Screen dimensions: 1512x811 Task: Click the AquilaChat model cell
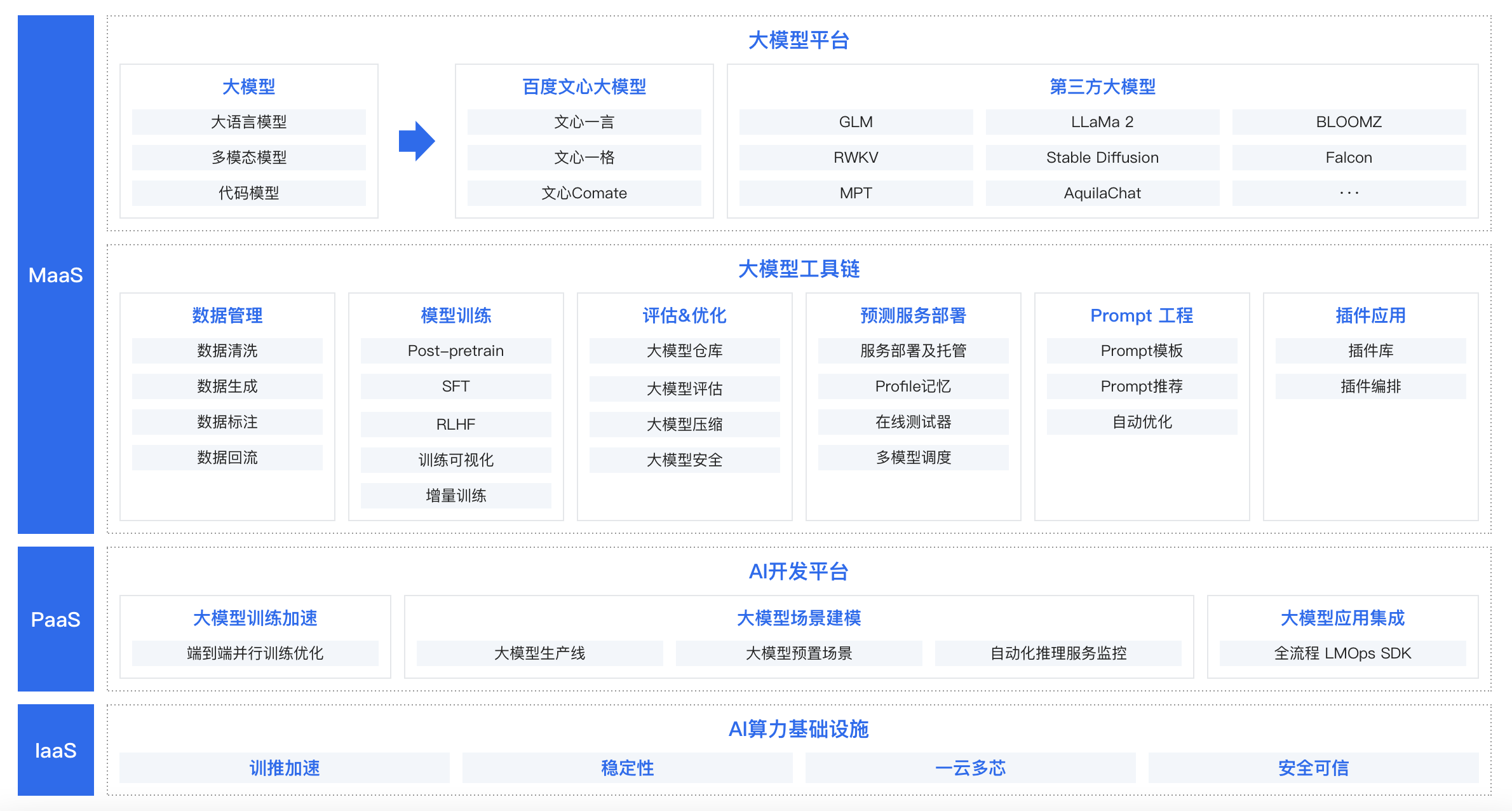(1103, 193)
